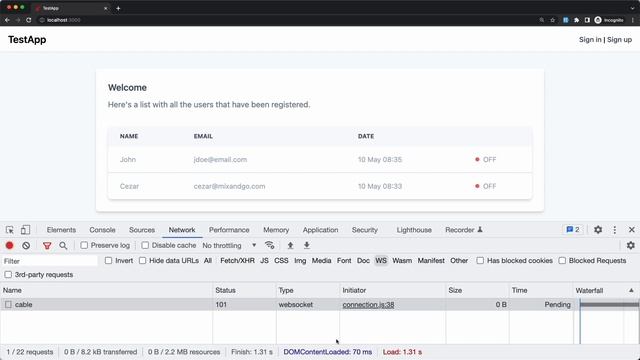This screenshot has width=640, height=360.
Task: Check the Invert filter checkbox
Action: point(108,260)
